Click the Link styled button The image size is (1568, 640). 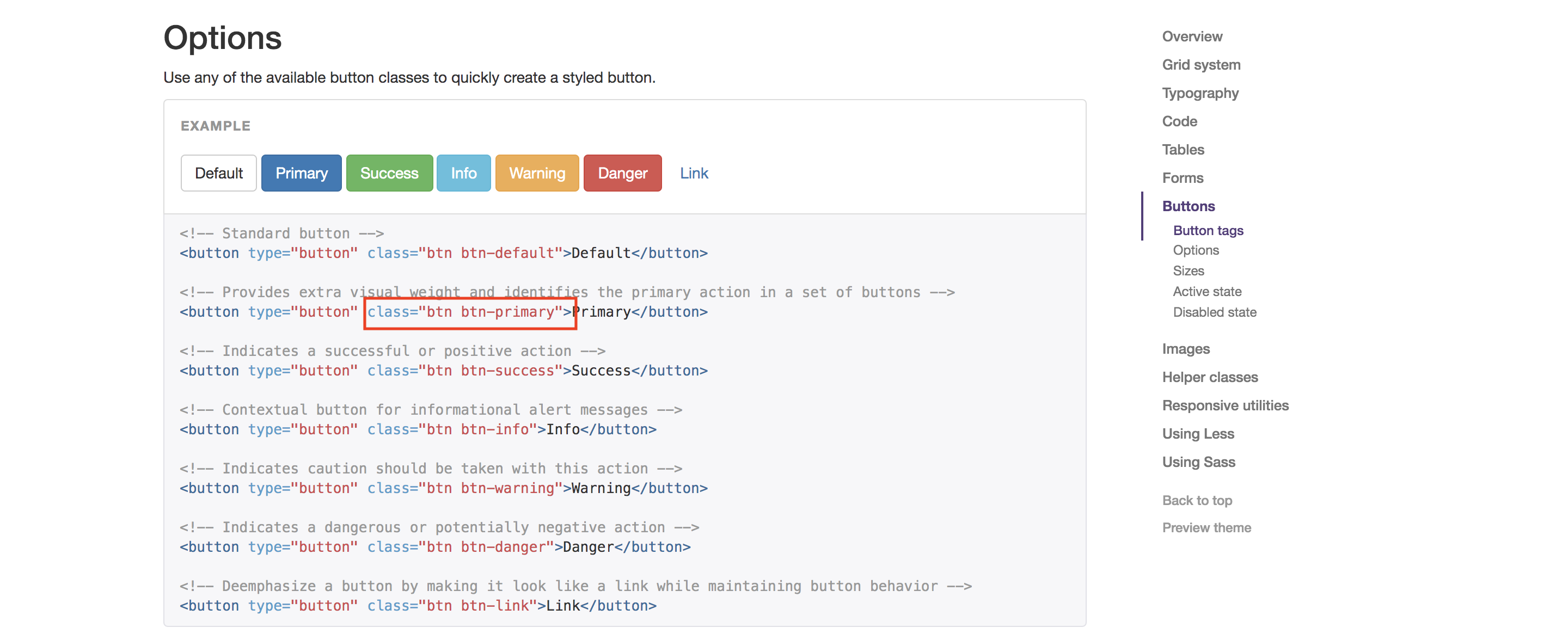693,174
